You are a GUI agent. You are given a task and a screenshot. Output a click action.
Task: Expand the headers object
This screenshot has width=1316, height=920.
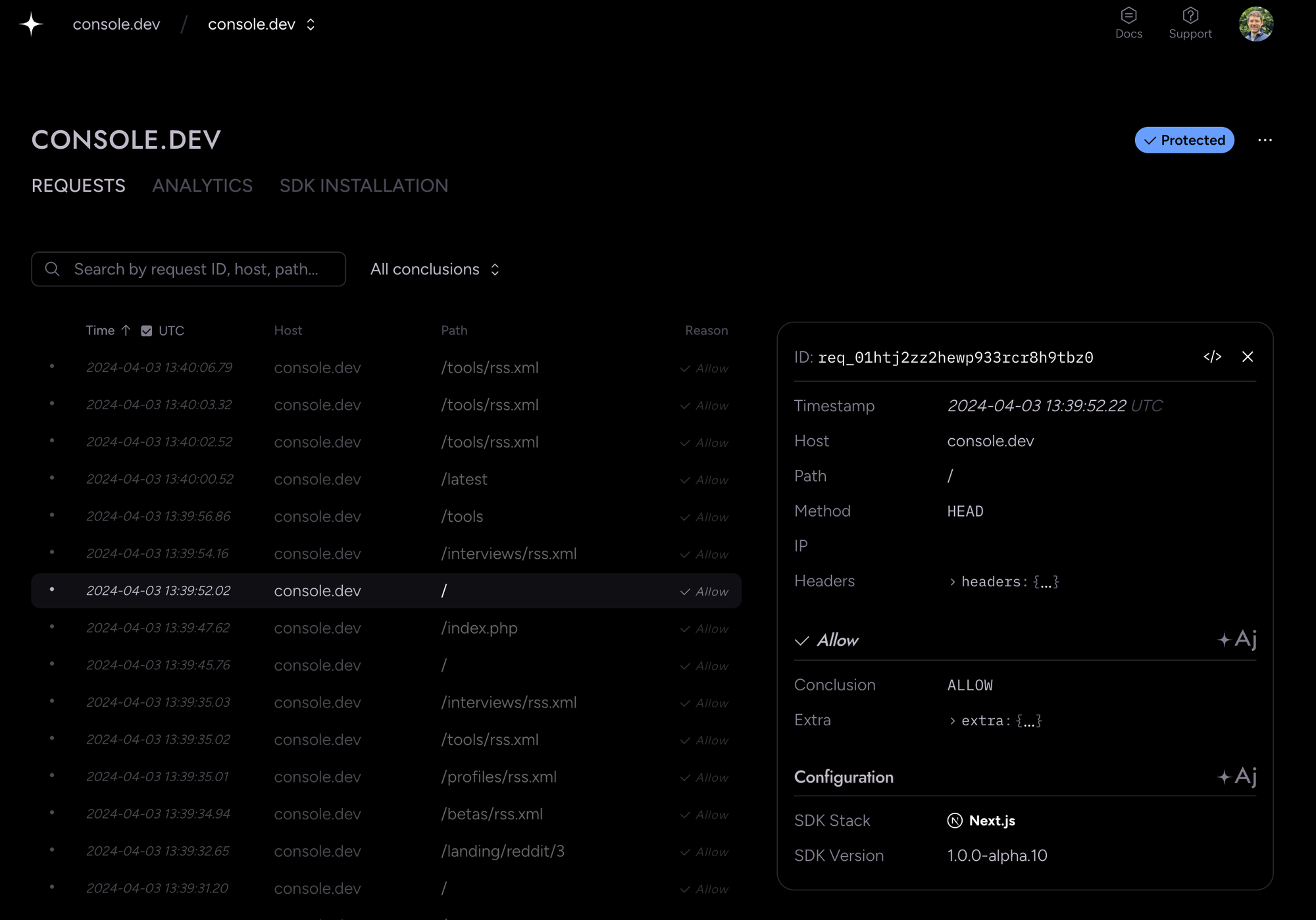(x=952, y=582)
